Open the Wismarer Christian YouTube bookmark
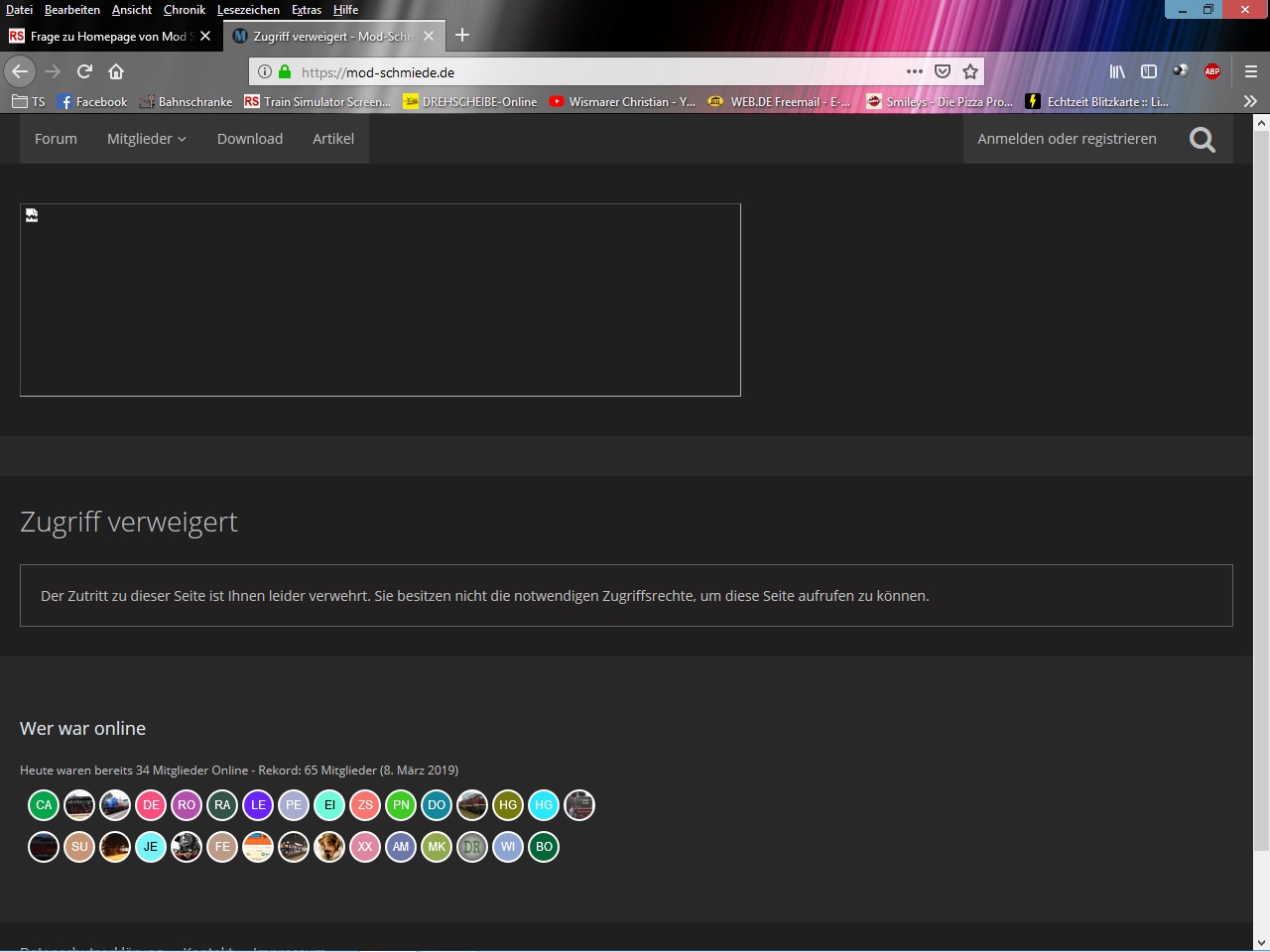Screen dimensions: 1270x952 pos(622,101)
